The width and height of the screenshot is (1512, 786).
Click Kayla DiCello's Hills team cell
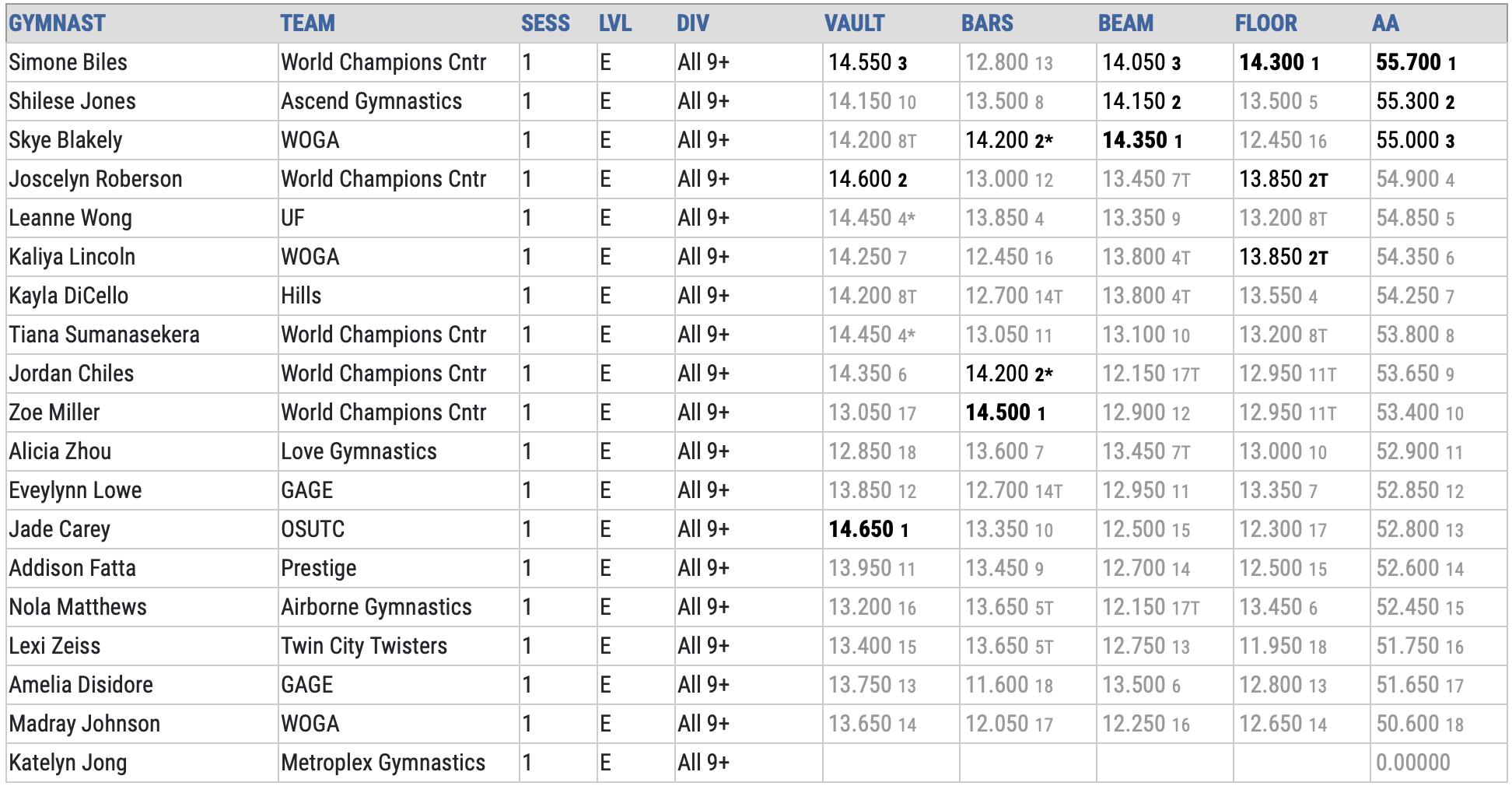[301, 296]
